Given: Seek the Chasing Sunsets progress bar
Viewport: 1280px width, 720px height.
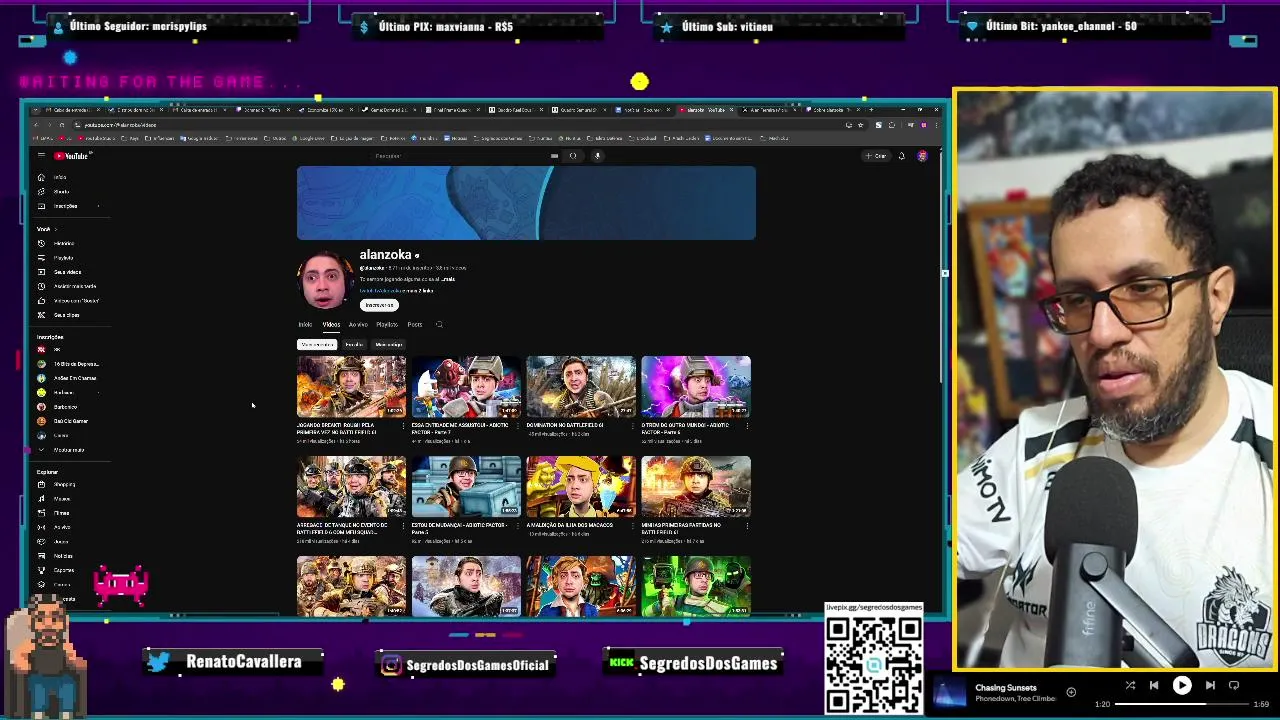Looking at the screenshot, I should (x=1182, y=704).
